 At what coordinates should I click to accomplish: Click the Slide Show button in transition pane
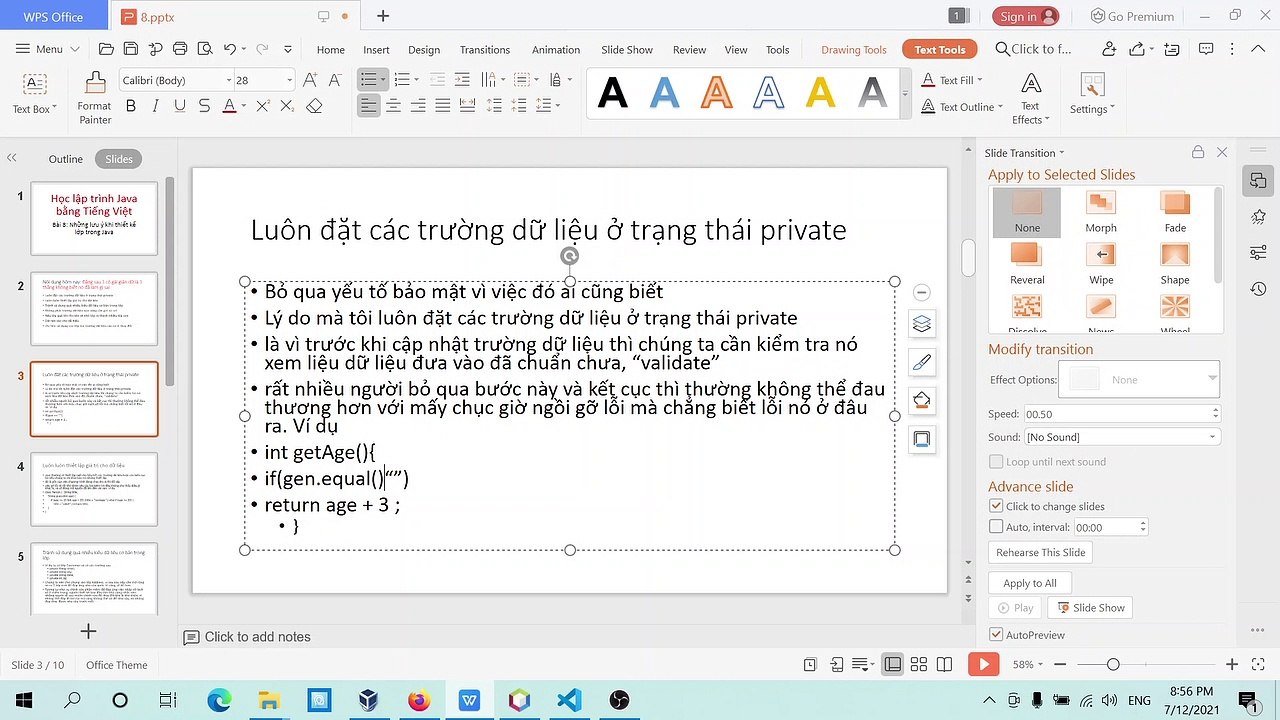[1091, 608]
